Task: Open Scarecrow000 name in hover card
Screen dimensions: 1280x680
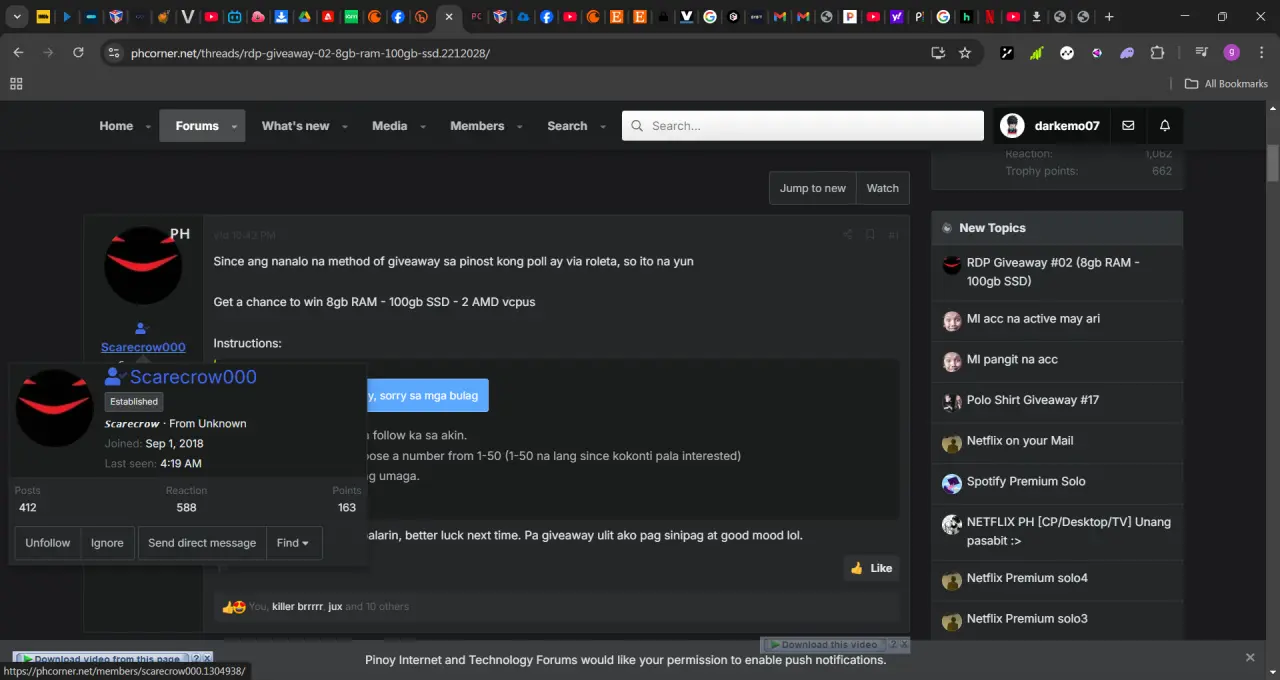Action: coord(193,377)
